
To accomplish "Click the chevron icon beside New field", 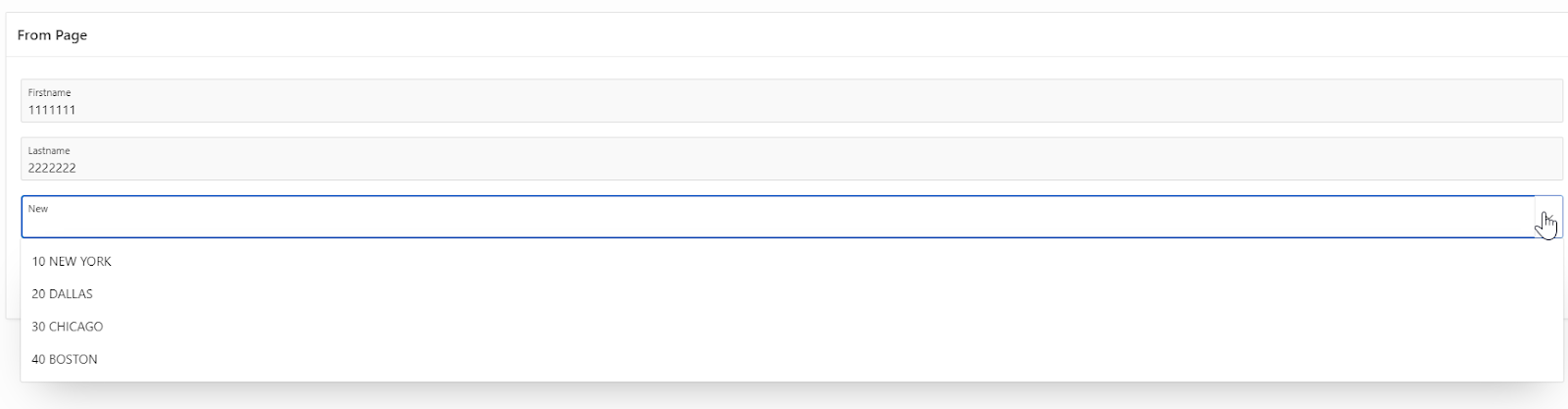I will point(1548,217).
